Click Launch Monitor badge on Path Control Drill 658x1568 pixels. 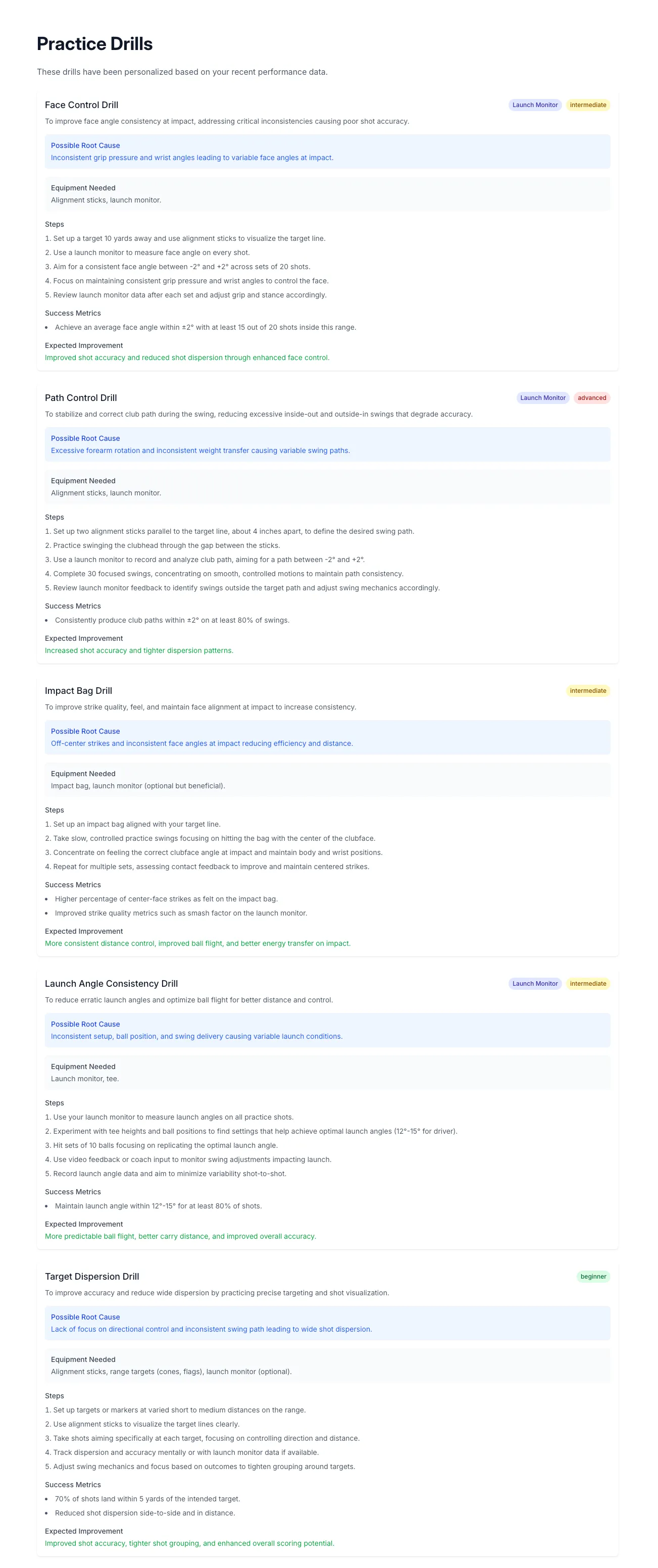tap(542, 397)
